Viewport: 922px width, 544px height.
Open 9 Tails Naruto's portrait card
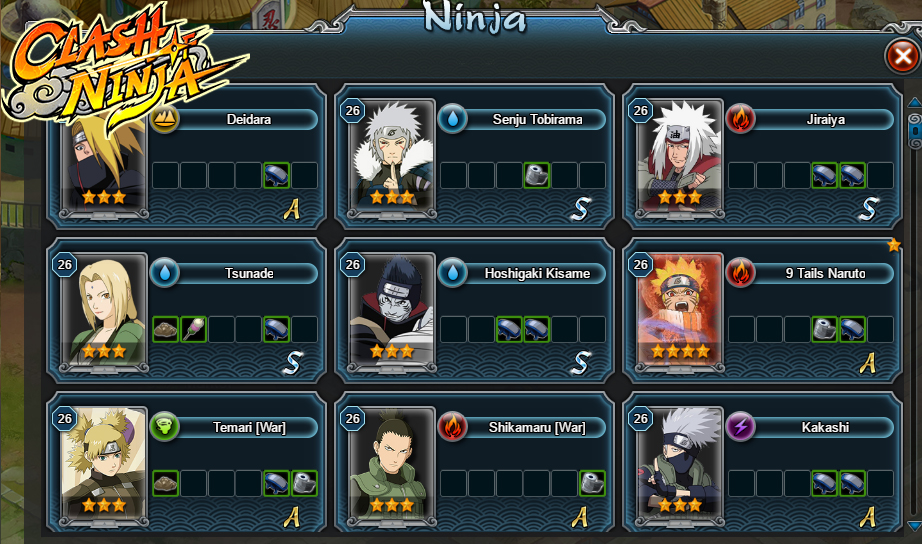[x=680, y=306]
